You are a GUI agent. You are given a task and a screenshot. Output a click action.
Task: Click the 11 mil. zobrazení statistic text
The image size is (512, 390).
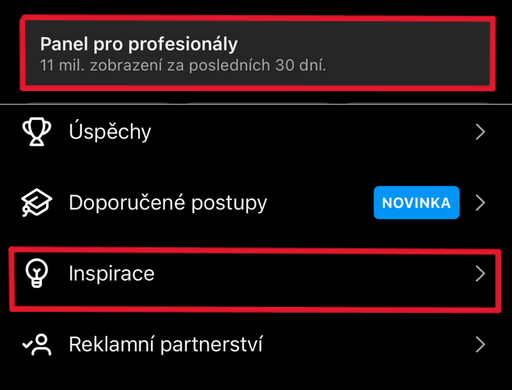click(x=183, y=65)
